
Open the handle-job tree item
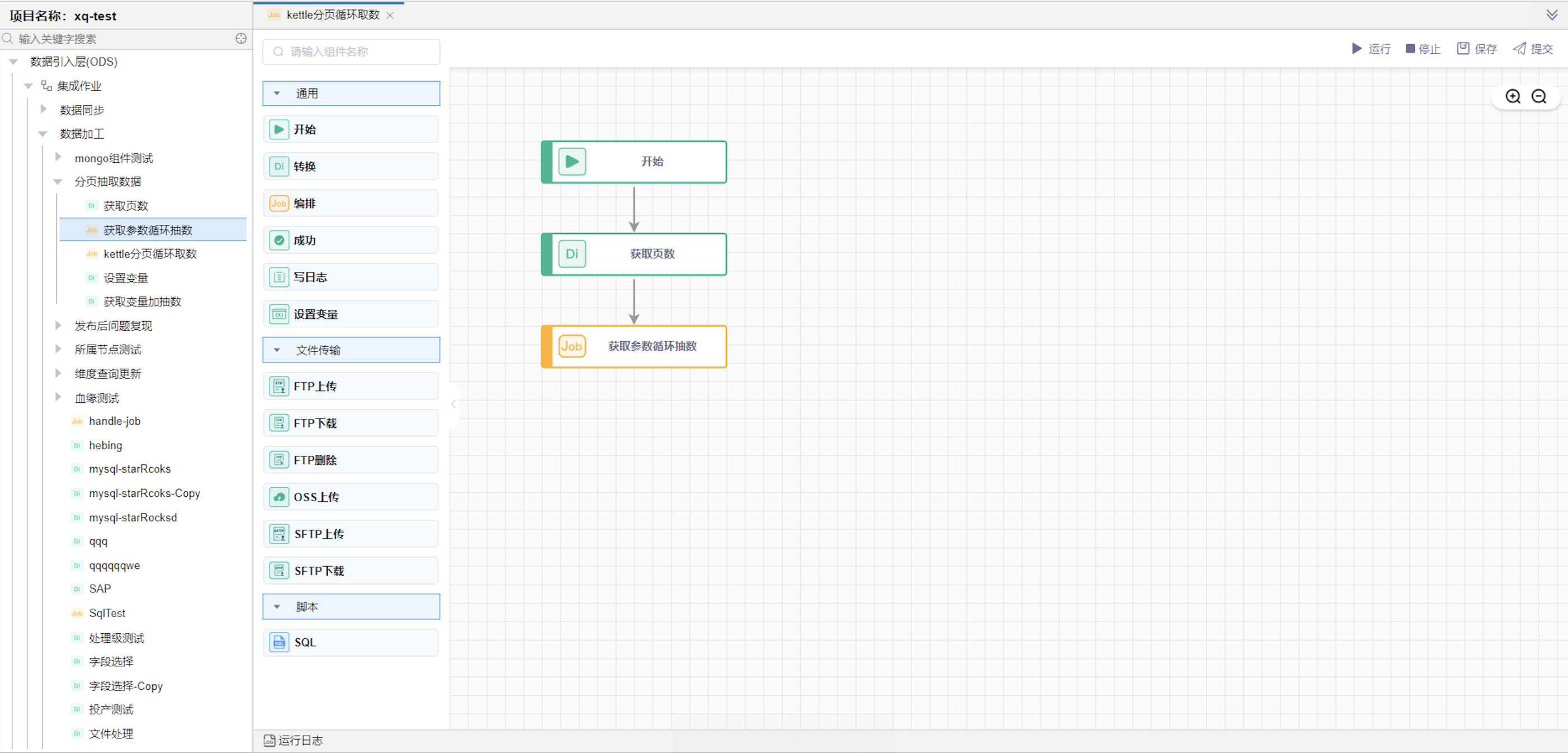click(x=115, y=421)
